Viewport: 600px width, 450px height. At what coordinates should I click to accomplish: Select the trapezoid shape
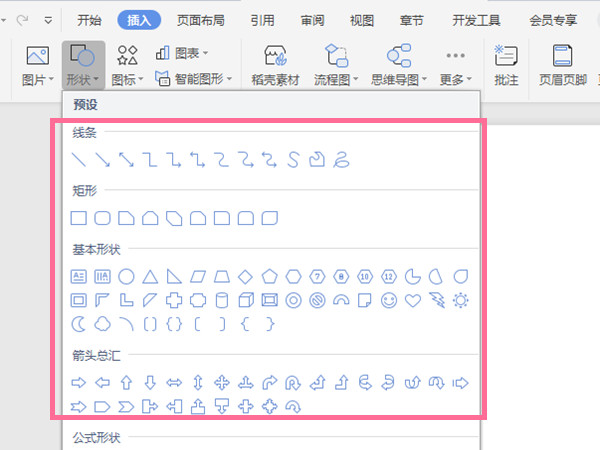(222, 276)
